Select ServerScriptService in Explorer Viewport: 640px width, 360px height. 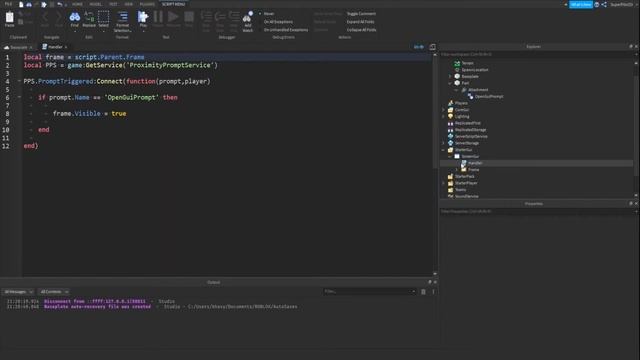[468, 136]
